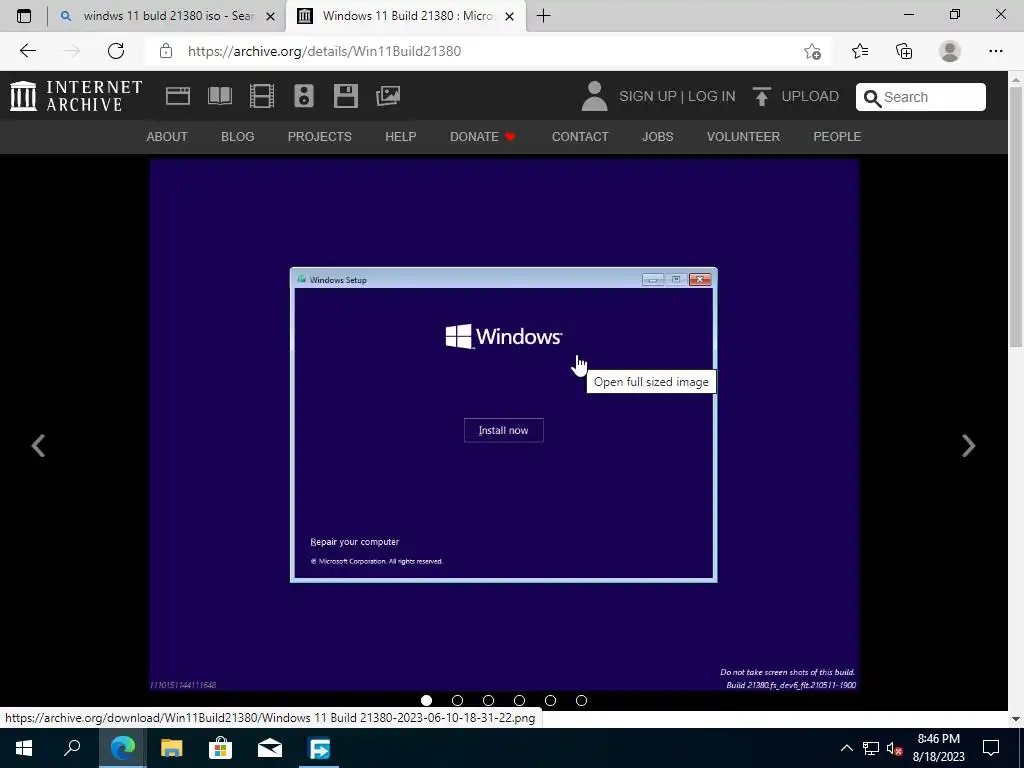
Task: Open the PROJECTS menu item
Action: coord(319,136)
